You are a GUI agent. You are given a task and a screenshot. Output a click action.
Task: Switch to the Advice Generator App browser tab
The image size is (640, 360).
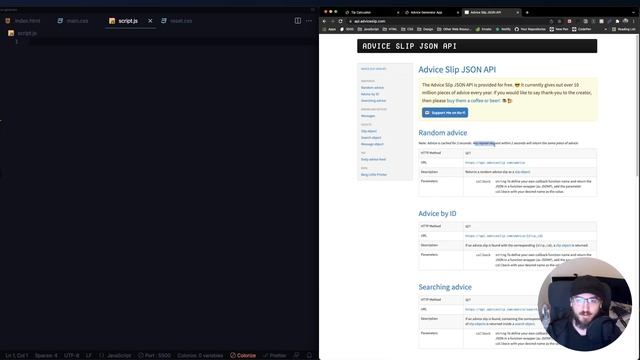tap(431, 13)
